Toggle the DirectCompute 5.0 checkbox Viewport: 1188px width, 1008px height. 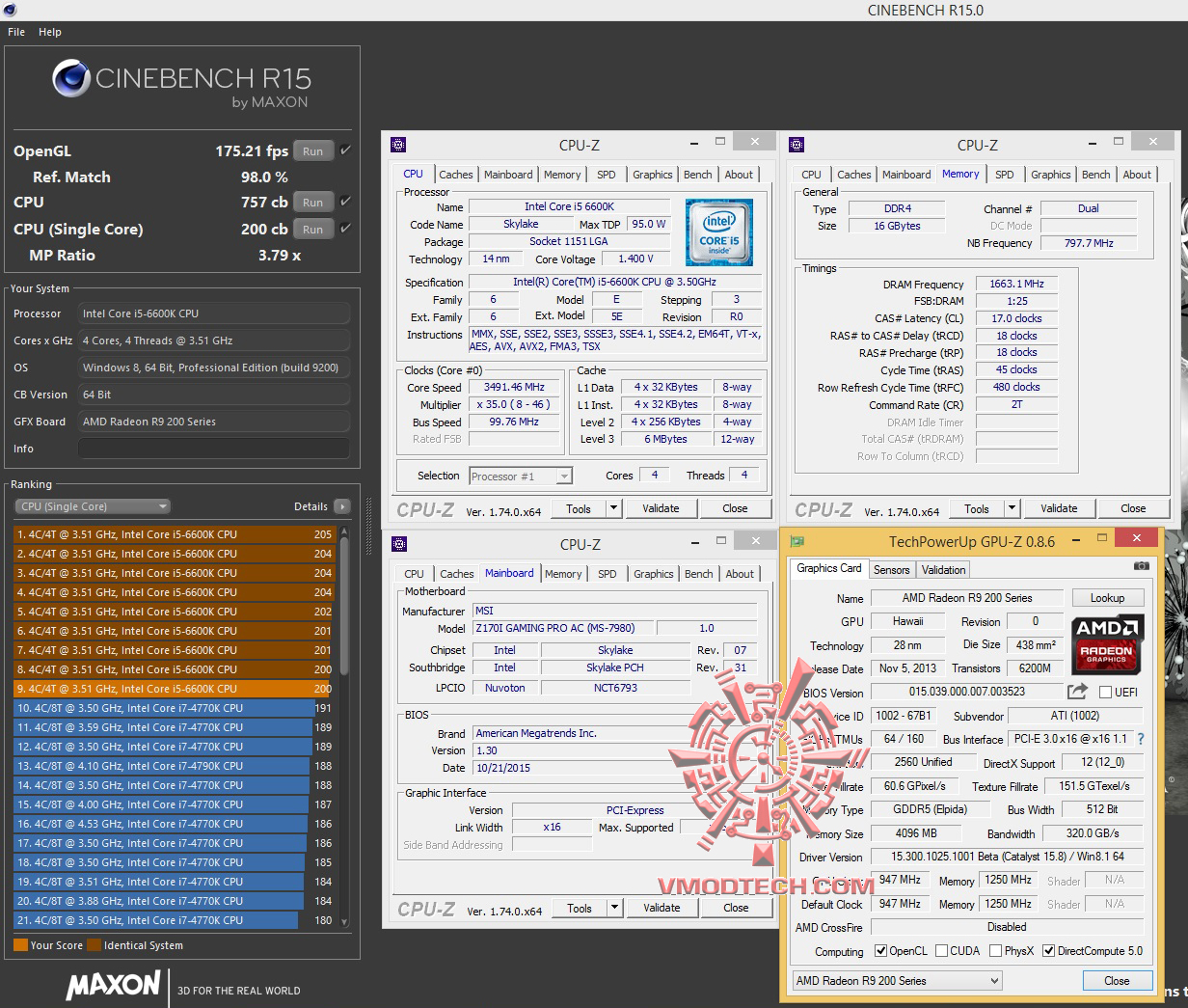tap(1049, 950)
